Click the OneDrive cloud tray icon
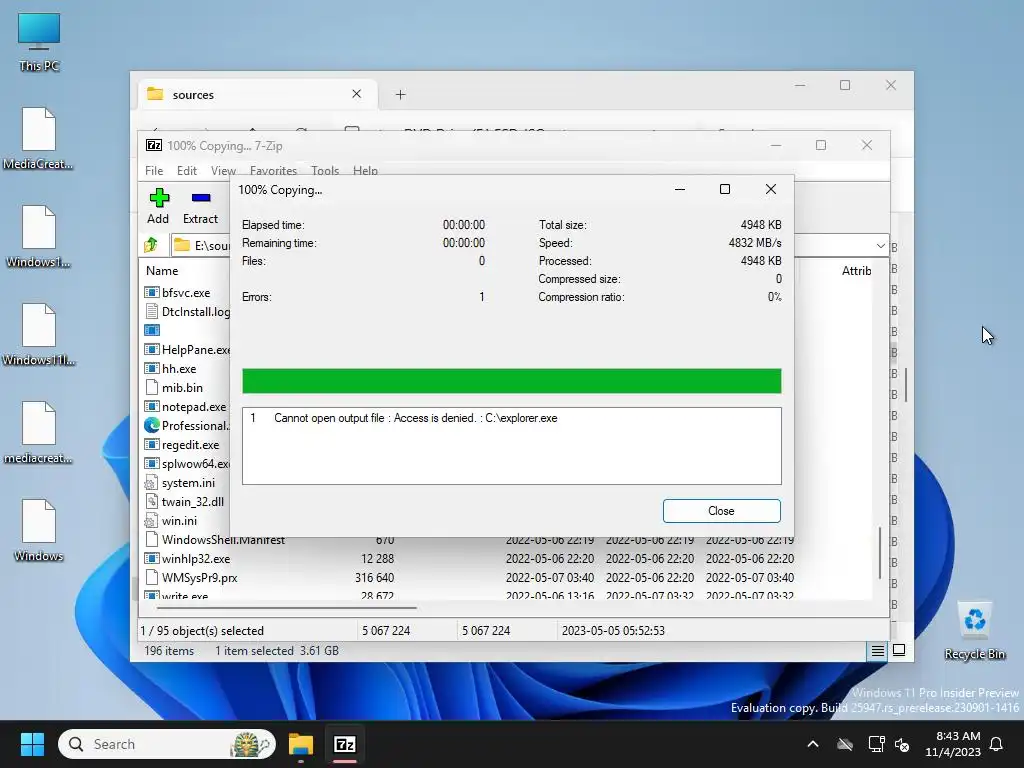Image resolution: width=1024 pixels, height=768 pixels. click(845, 744)
